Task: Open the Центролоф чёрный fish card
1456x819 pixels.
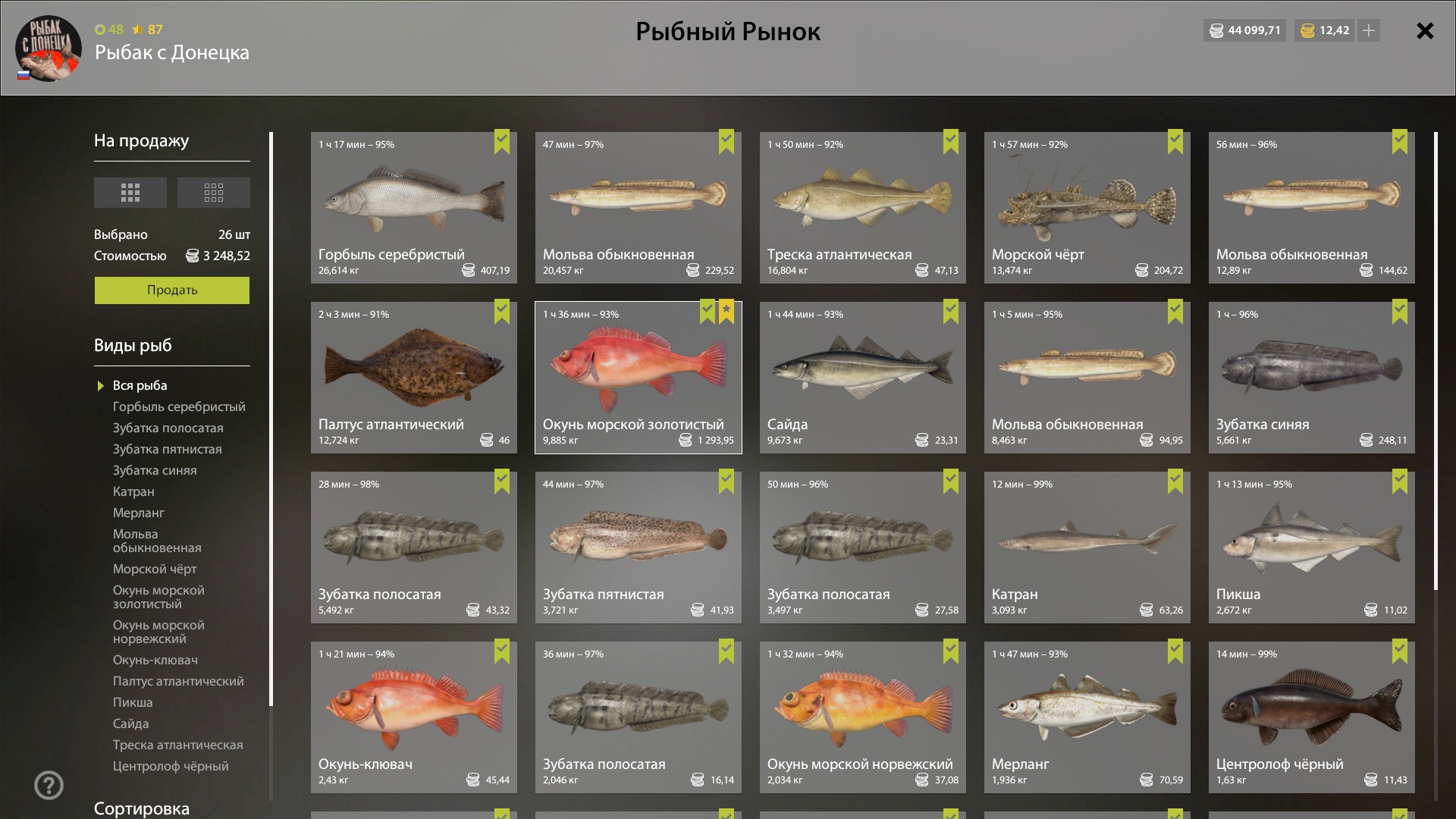Action: pos(1311,717)
